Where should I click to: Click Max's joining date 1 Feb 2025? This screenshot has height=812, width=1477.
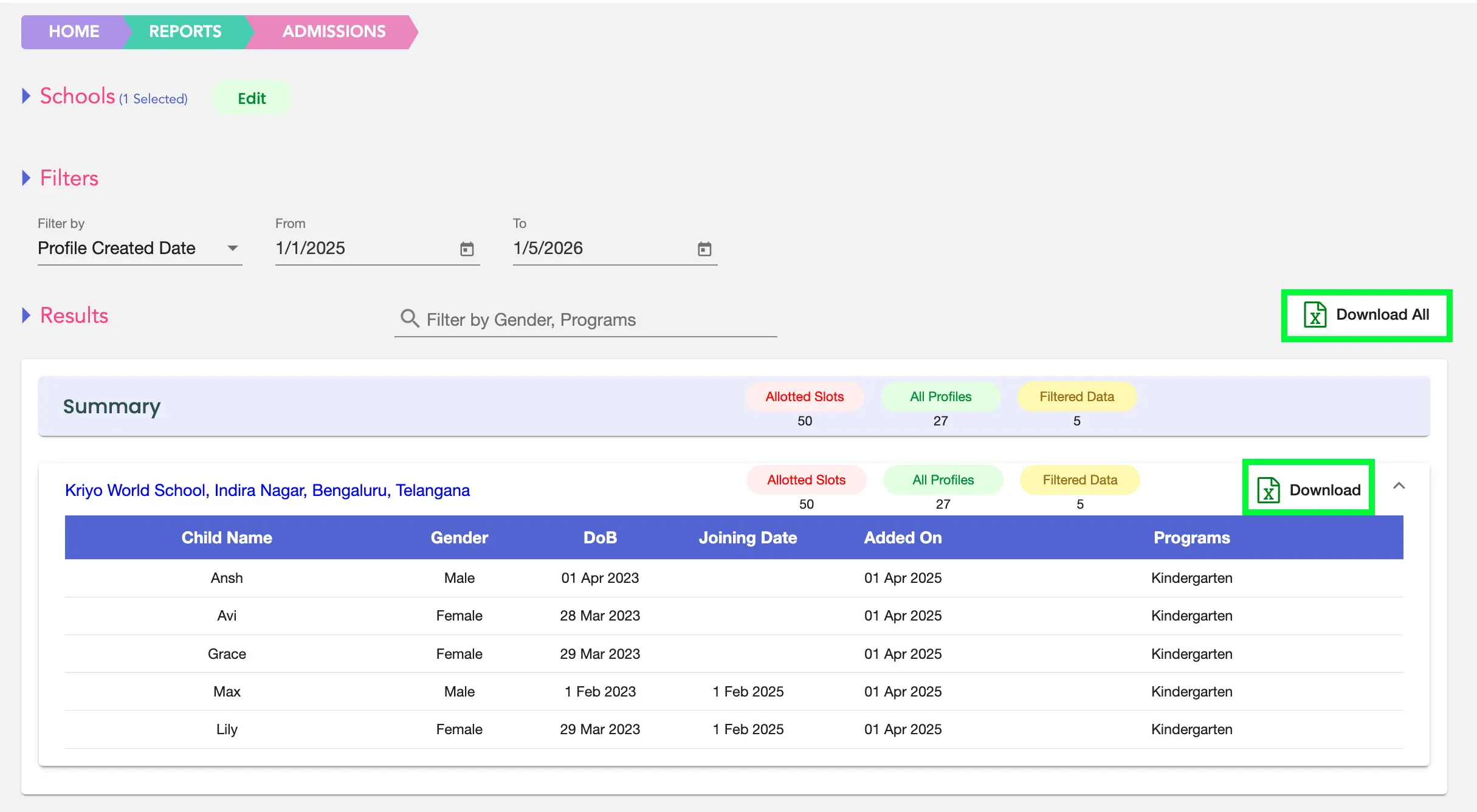[748, 692]
